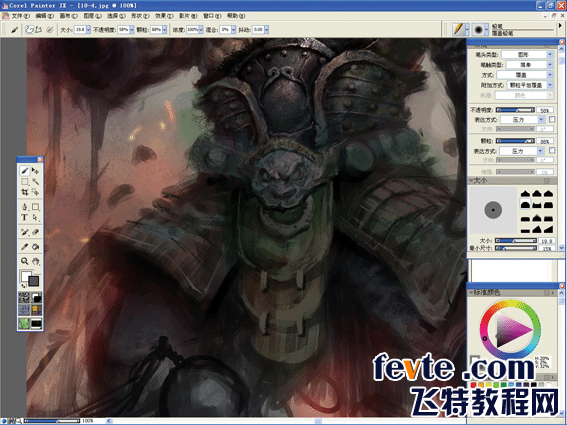Open the Canvas (画布) menu
Viewport: 567px width, 425px height.
68,16
